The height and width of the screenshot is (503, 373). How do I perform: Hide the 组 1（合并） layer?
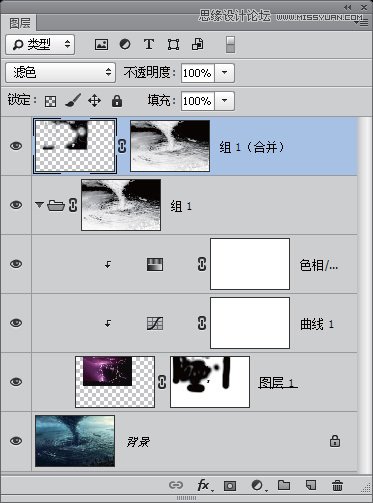[x=16, y=146]
